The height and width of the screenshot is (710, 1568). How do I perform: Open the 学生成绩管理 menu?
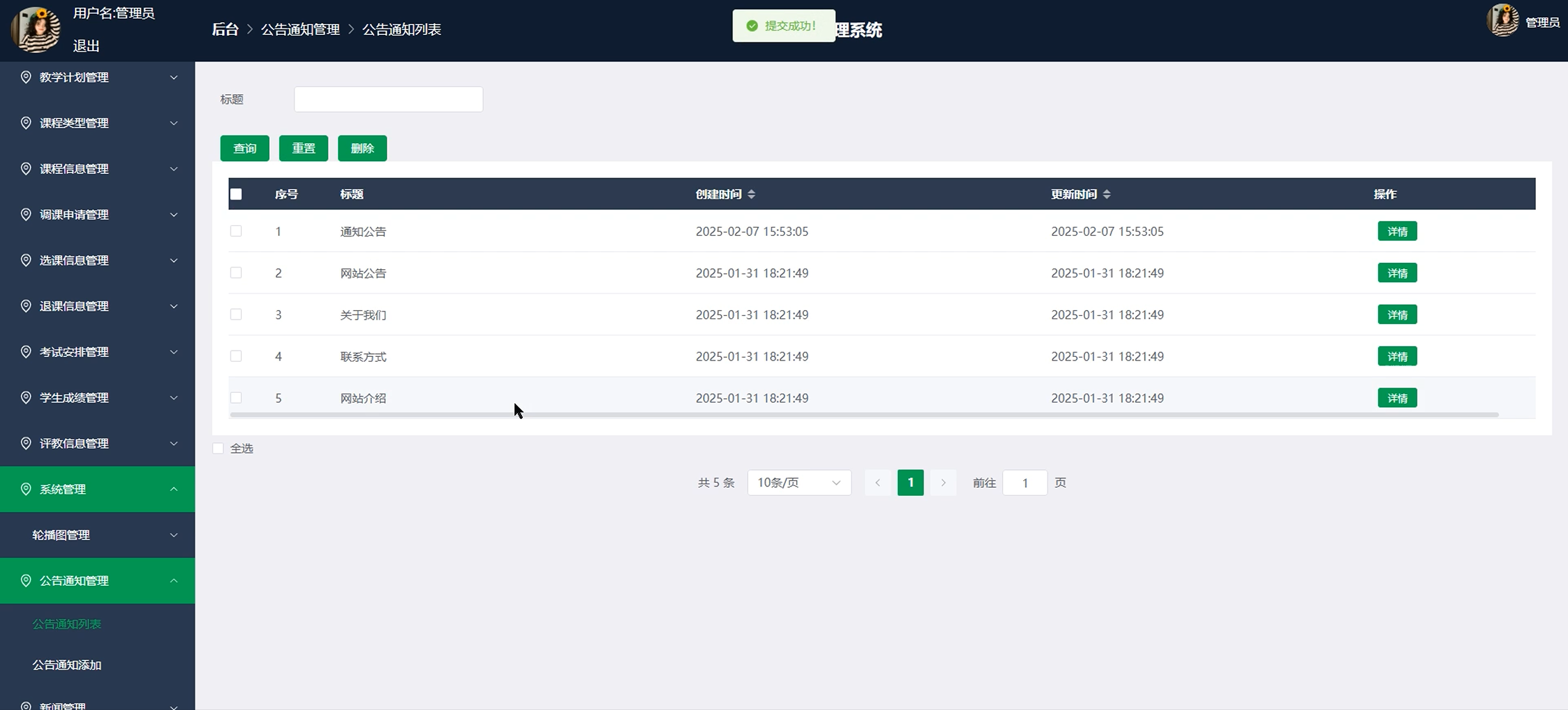pyautogui.click(x=97, y=398)
